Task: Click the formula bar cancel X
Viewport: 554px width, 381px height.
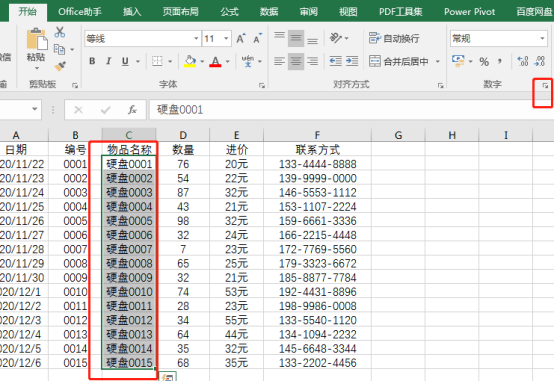Action: (x=78, y=110)
